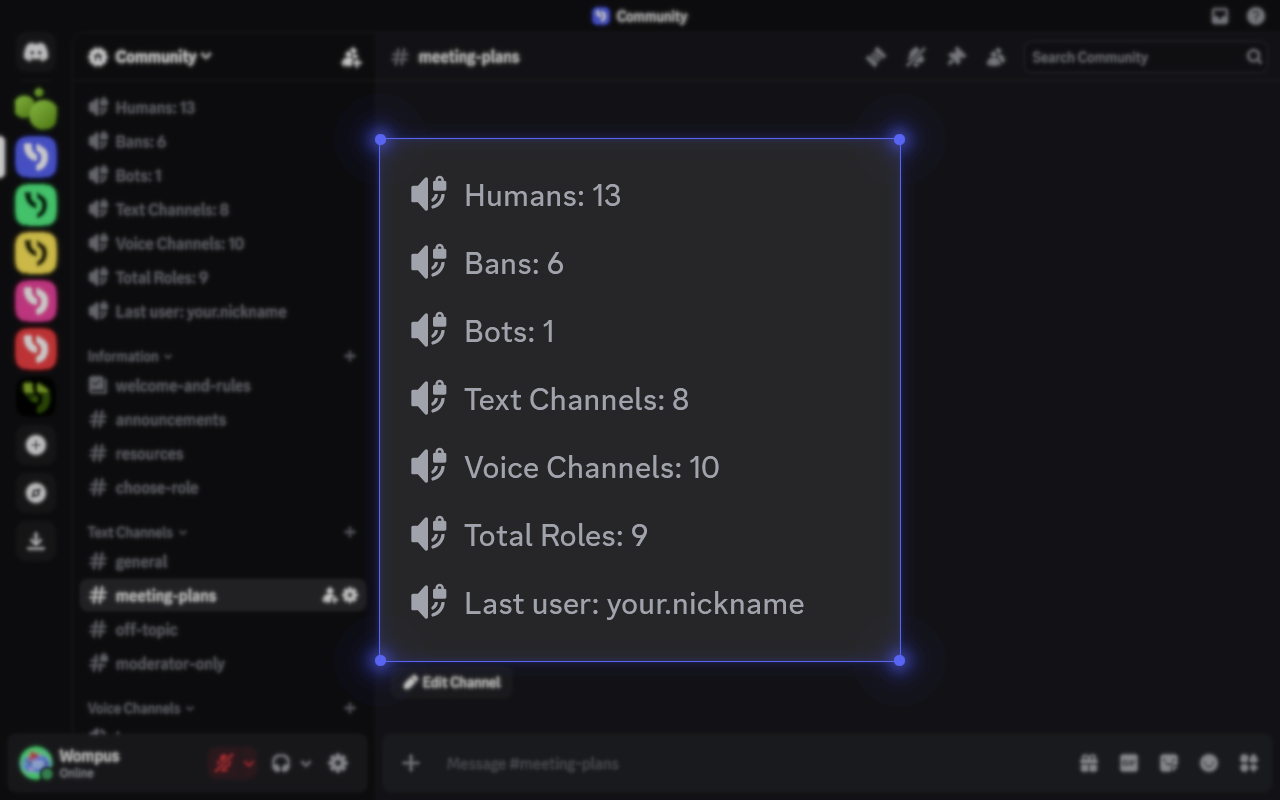The image size is (1280, 800).
Task: Click the Edit Channel button
Action: pos(452,682)
